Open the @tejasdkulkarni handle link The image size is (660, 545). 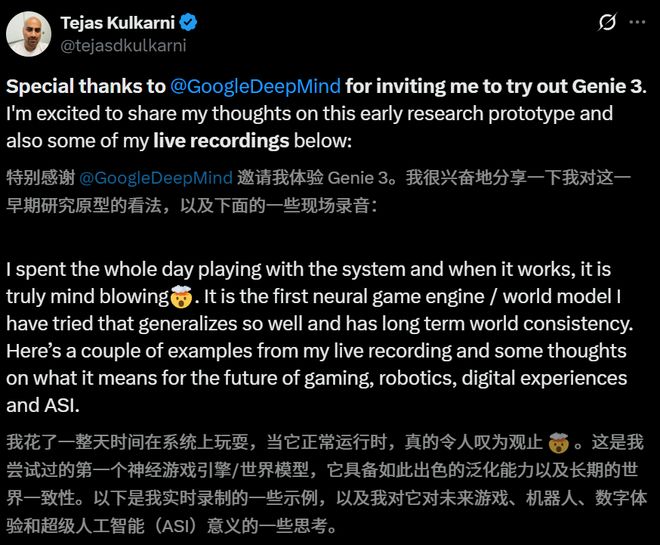point(126,44)
